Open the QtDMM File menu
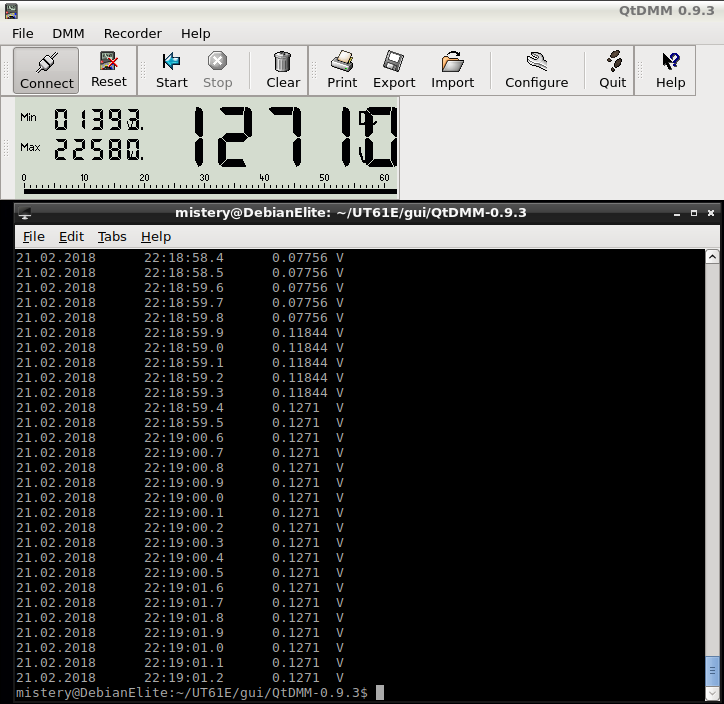This screenshot has height=704, width=724. point(23,33)
